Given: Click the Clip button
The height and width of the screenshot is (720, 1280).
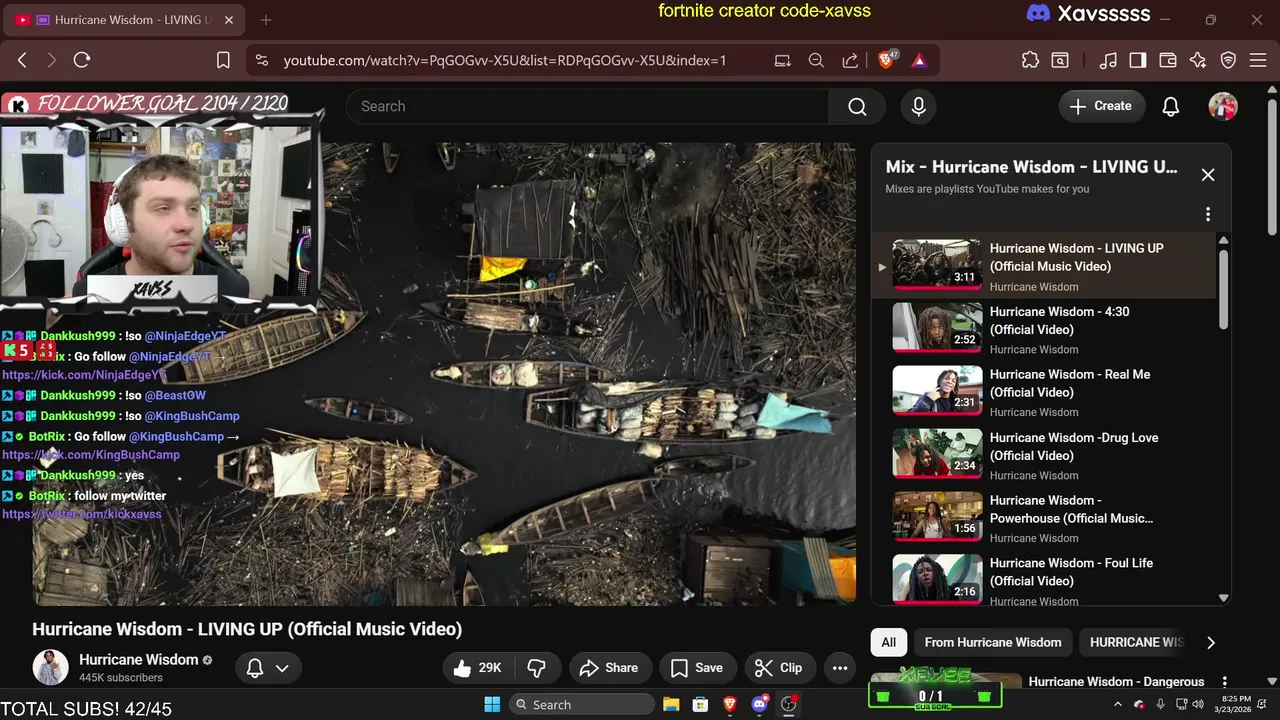Looking at the screenshot, I should click(779, 668).
